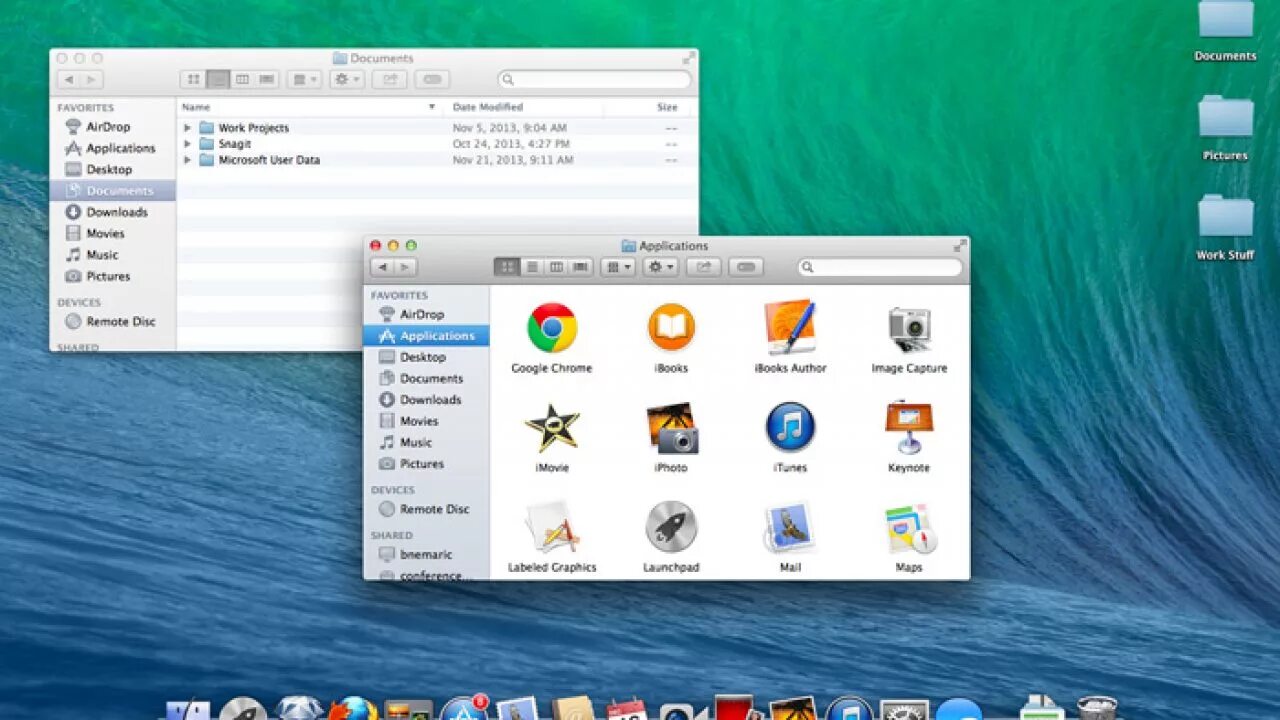This screenshot has height=720, width=1280.
Task: Go back in the Applications window
Action: (382, 267)
